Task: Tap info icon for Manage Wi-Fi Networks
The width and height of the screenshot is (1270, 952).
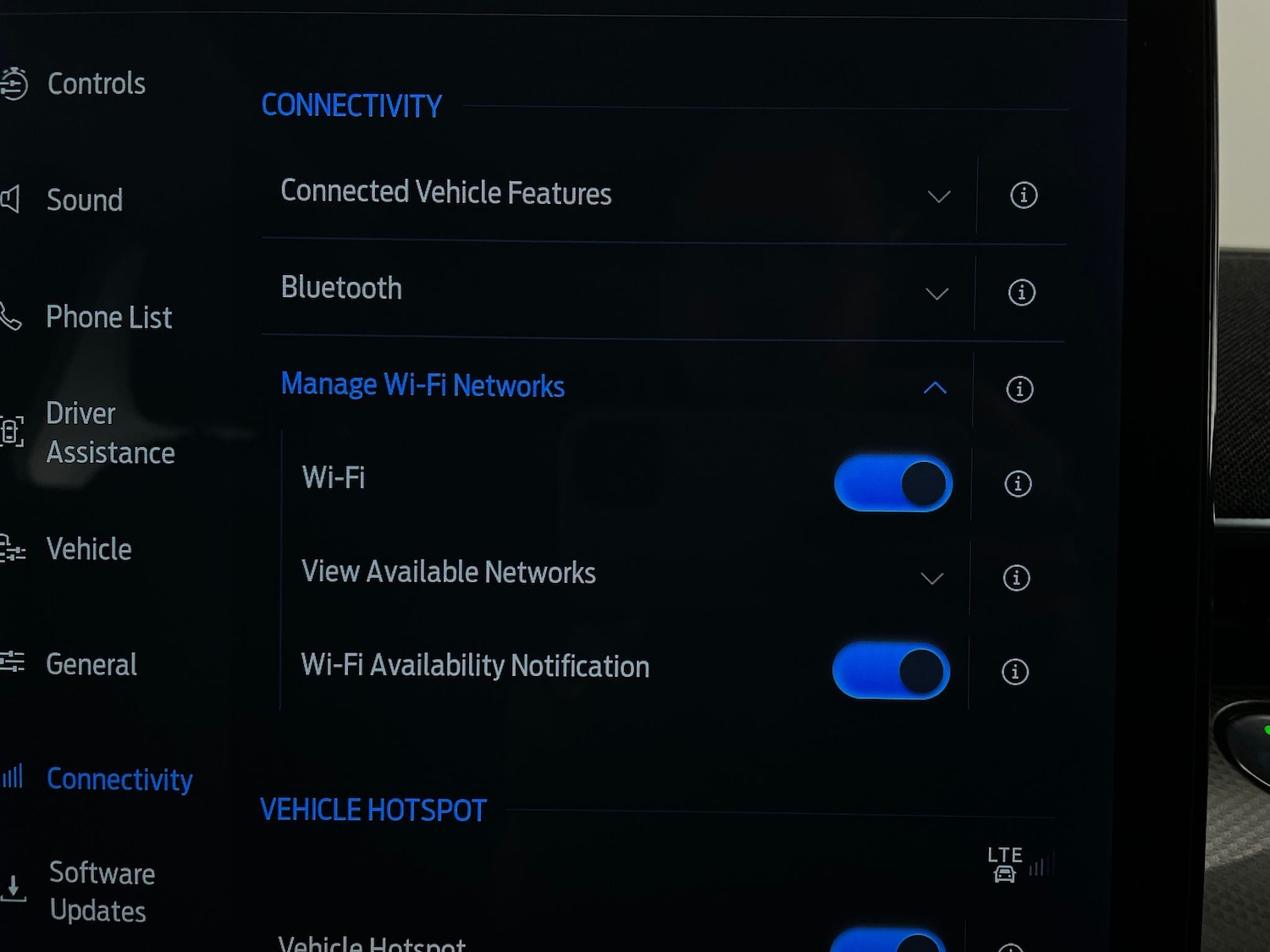Action: (1019, 389)
